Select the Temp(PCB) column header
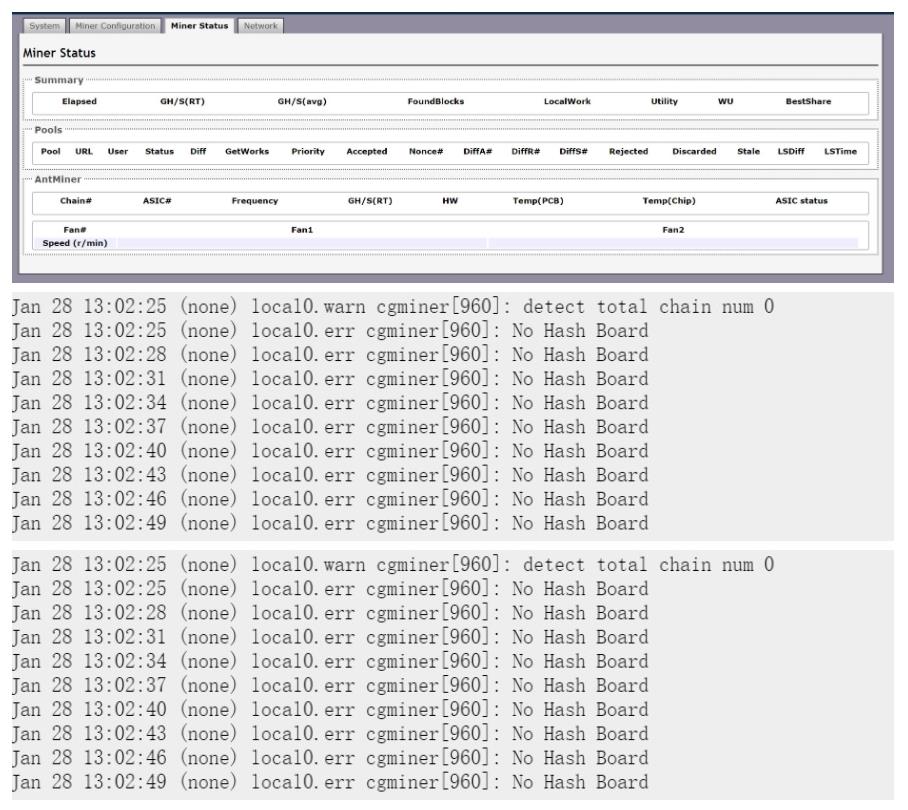This screenshot has width=908, height=810. coord(537,201)
